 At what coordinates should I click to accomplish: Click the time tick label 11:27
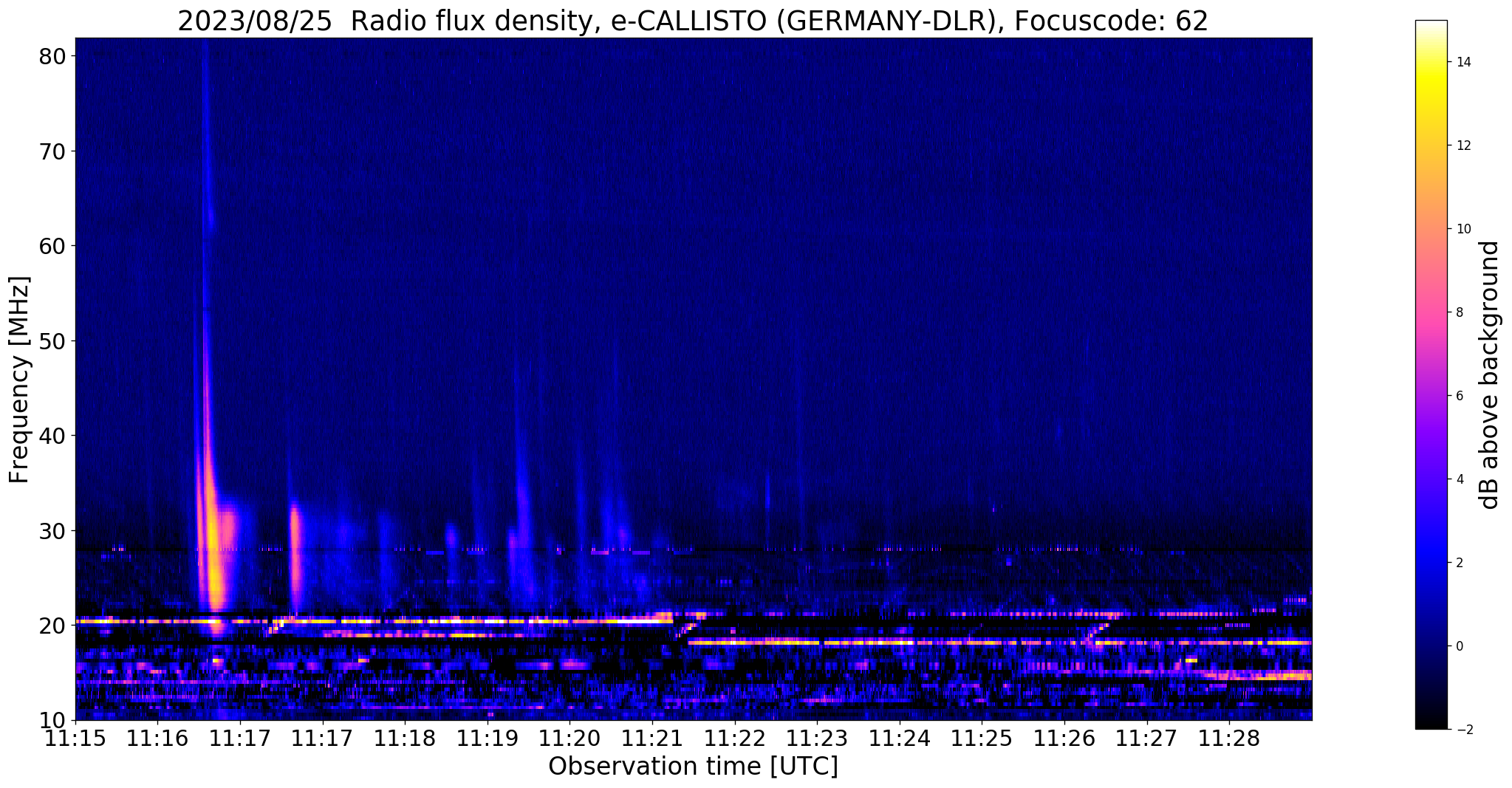click(x=1147, y=739)
